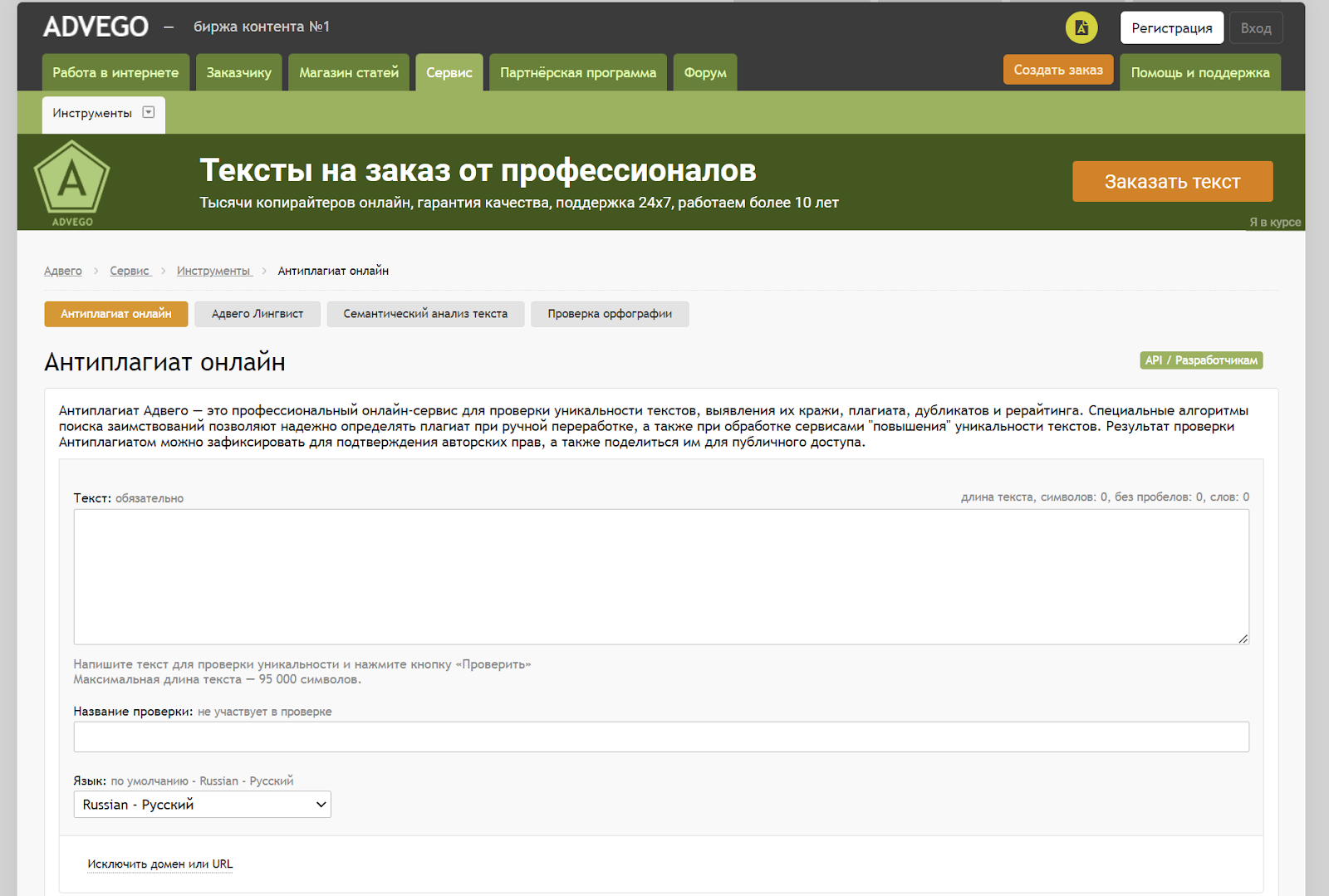Click the textarea resize handle
Screen dimensions: 1329x896
[x=1243, y=639]
